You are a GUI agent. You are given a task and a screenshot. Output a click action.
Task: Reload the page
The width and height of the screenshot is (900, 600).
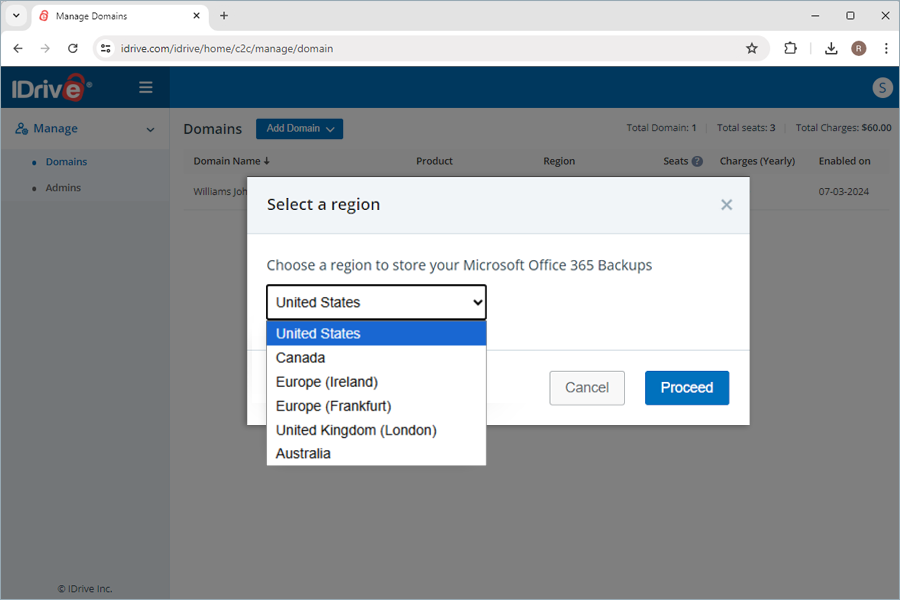(x=73, y=48)
